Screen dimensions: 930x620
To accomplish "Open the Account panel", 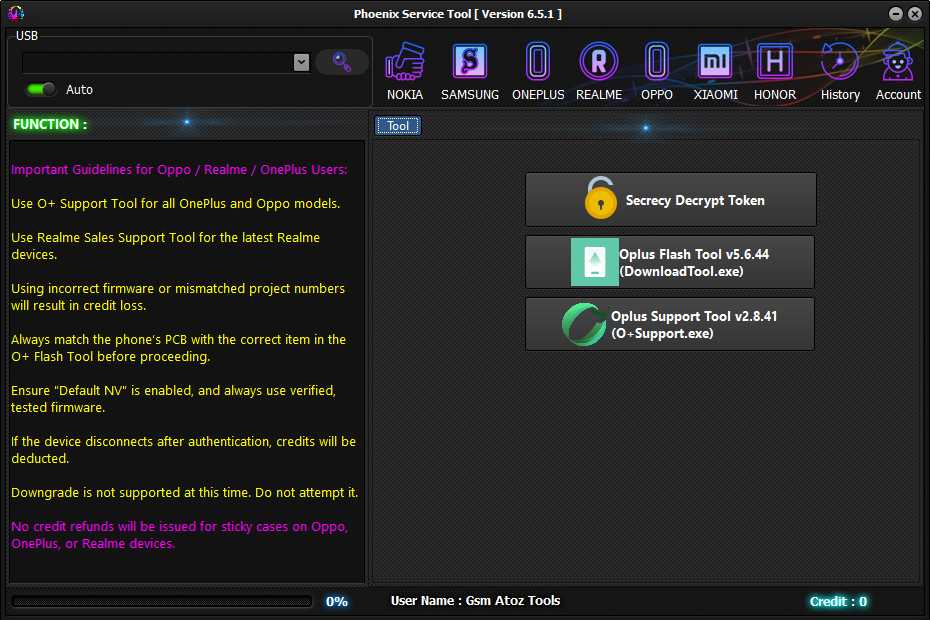I will click(x=897, y=67).
